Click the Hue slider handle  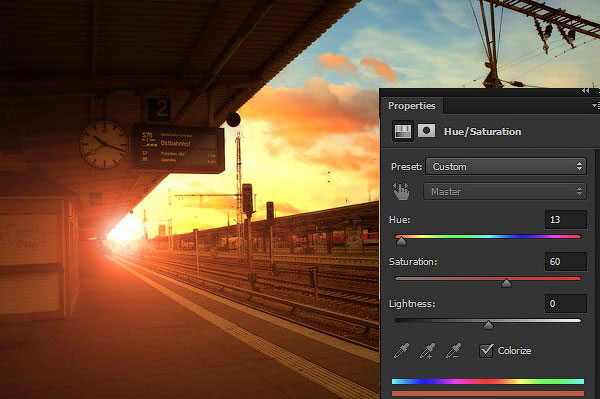click(x=401, y=241)
